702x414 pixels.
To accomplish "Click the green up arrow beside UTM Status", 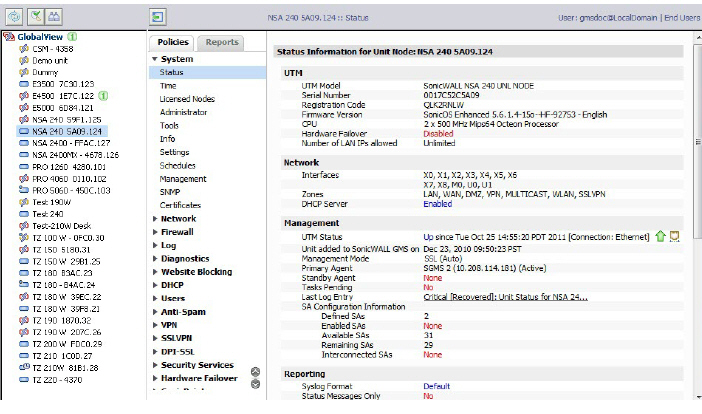I will pos(660,236).
